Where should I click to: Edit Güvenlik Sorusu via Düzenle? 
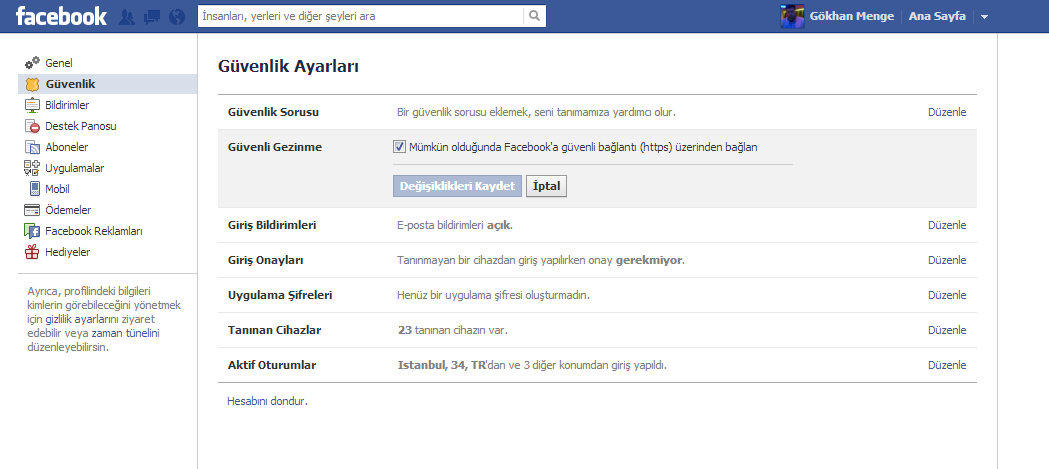click(x=947, y=112)
